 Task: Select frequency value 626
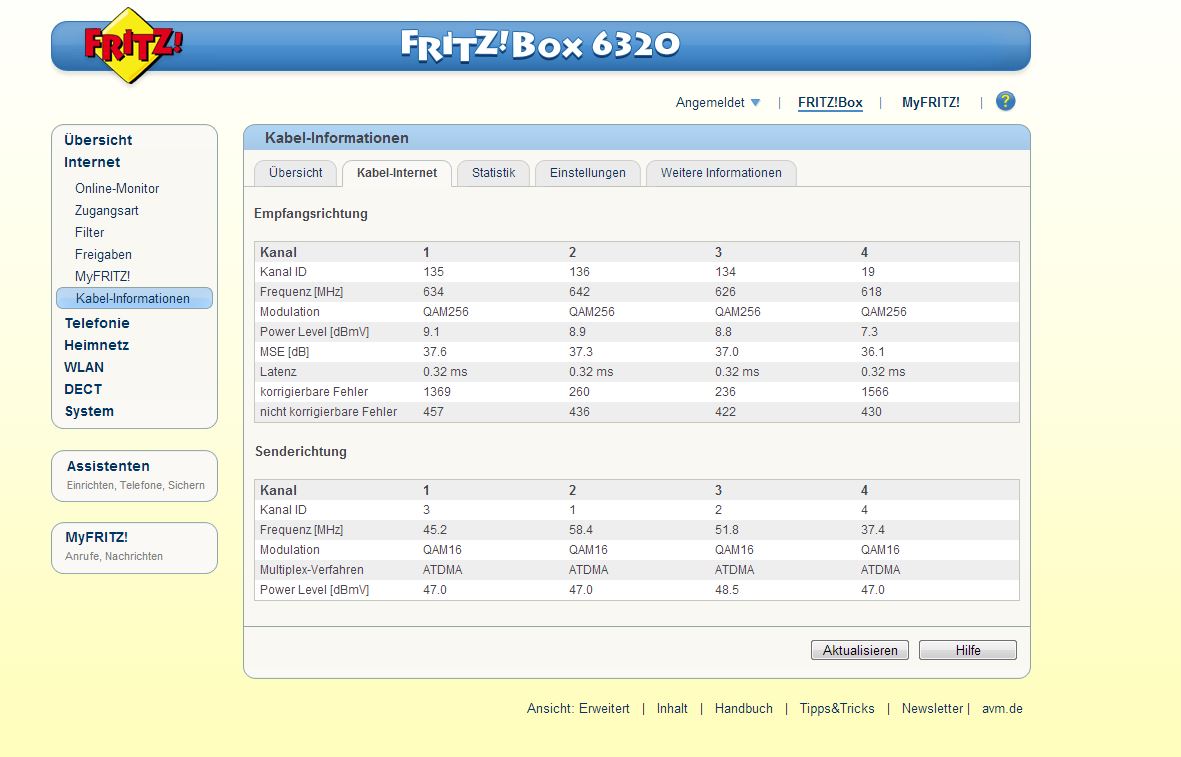725,292
